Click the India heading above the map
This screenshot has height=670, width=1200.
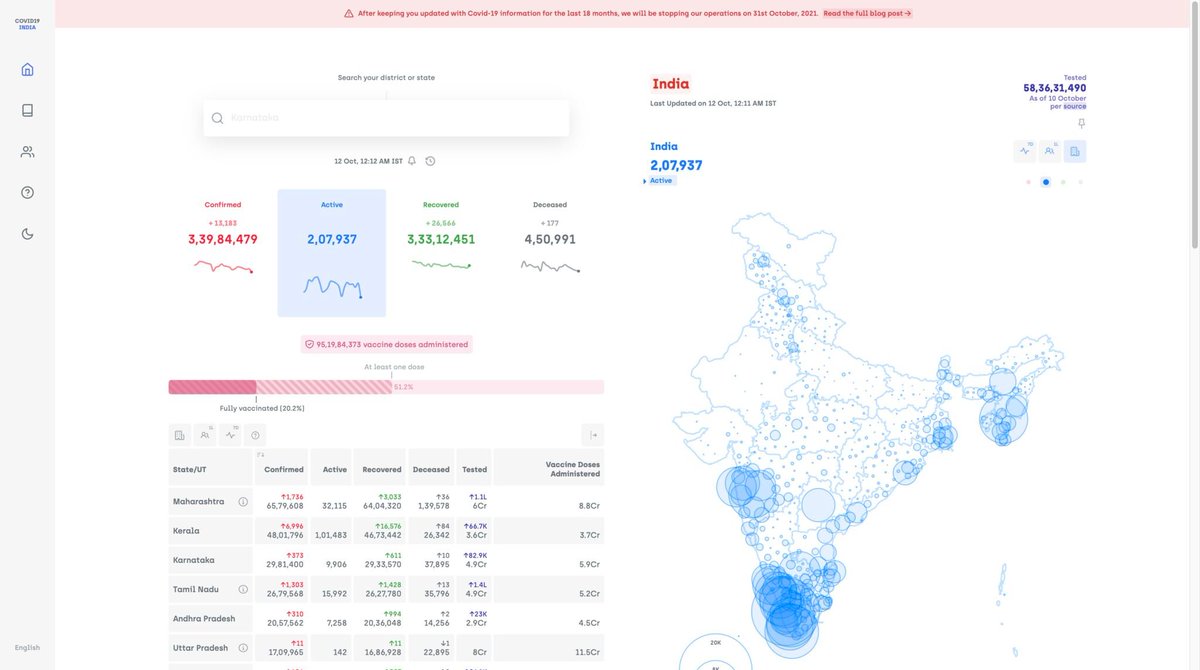671,84
